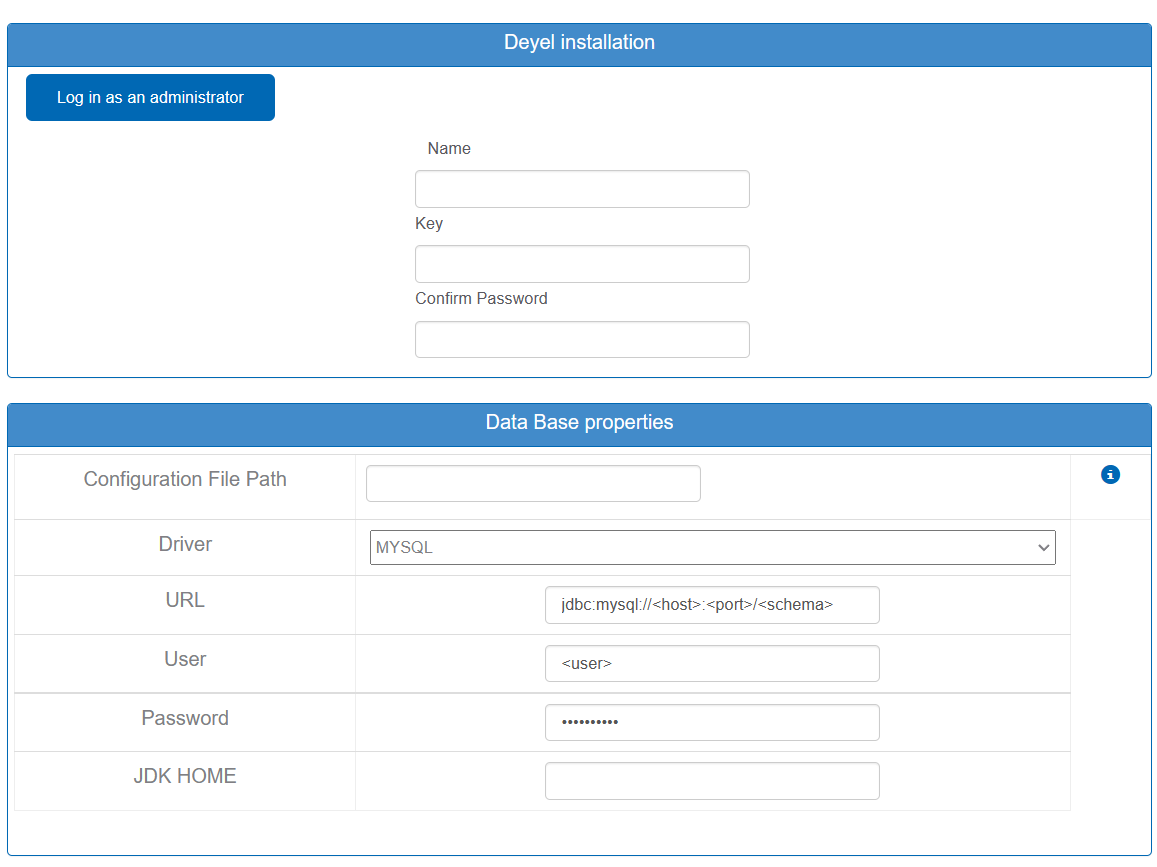Screen dimensions: 1157x867
Task: Click into the Key text box
Action: 582,264
